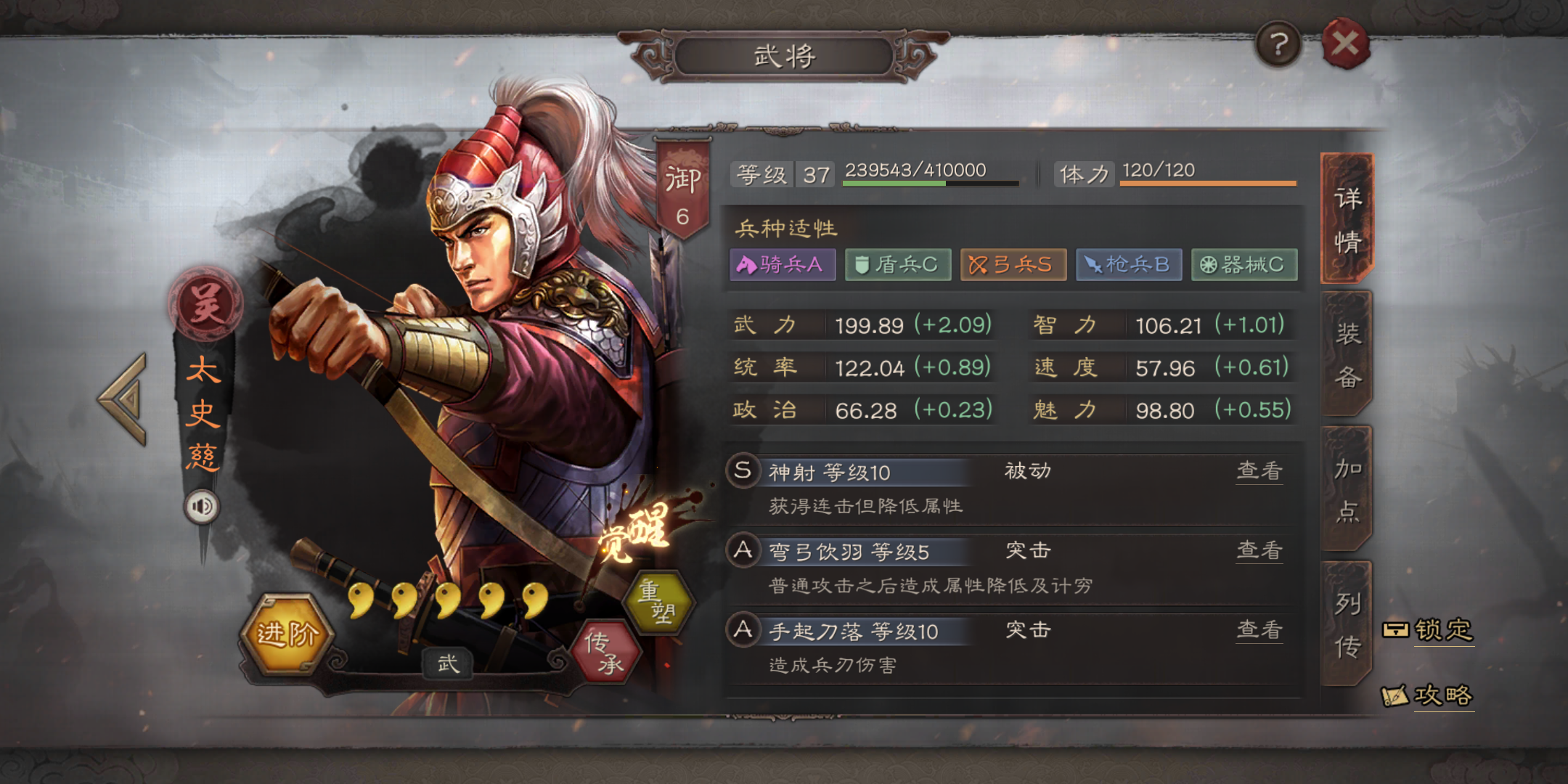Toggle 锁定 to lock the general
This screenshot has width=1568, height=784.
click(x=1429, y=629)
